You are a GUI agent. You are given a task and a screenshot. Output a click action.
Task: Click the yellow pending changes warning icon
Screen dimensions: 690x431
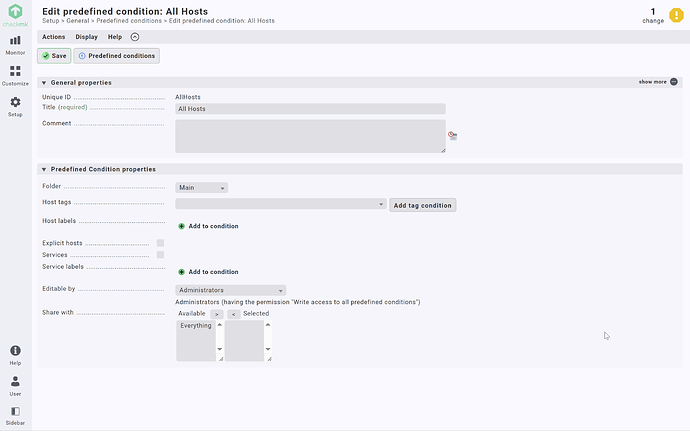pyautogui.click(x=676, y=15)
